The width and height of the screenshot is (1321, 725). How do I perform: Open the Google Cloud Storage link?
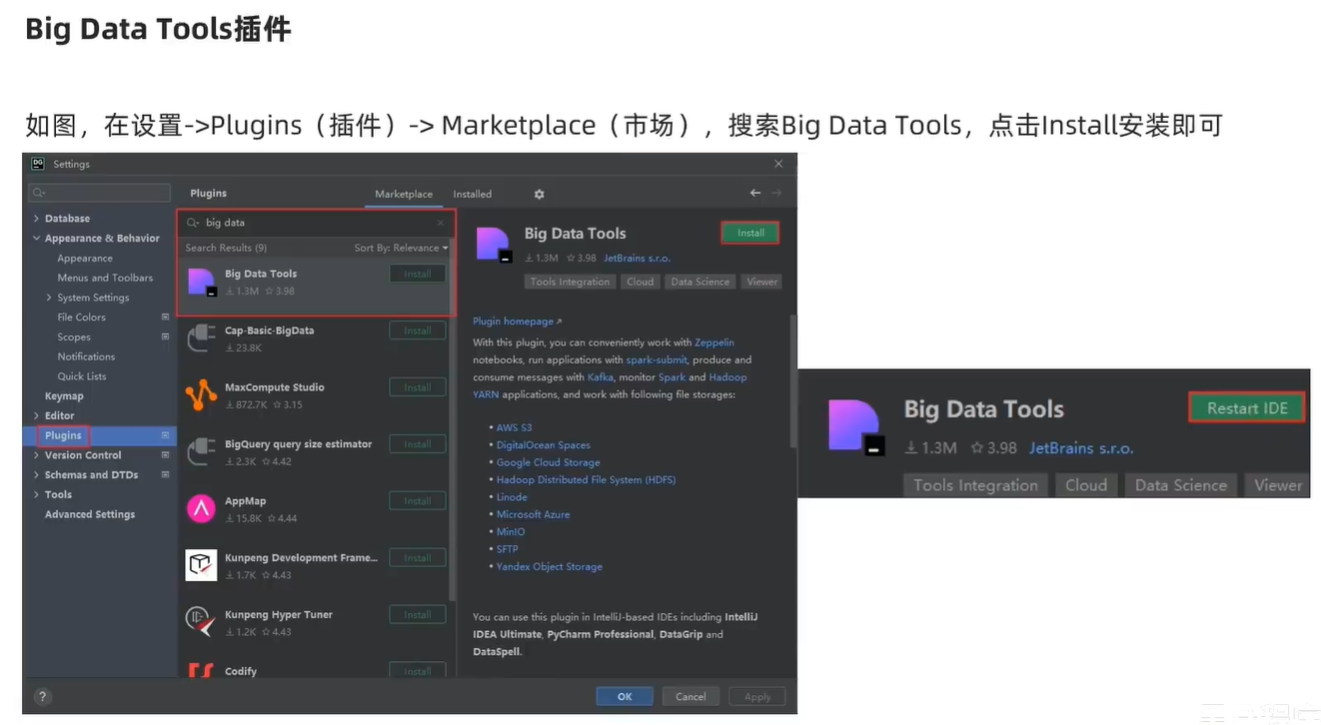(x=548, y=463)
